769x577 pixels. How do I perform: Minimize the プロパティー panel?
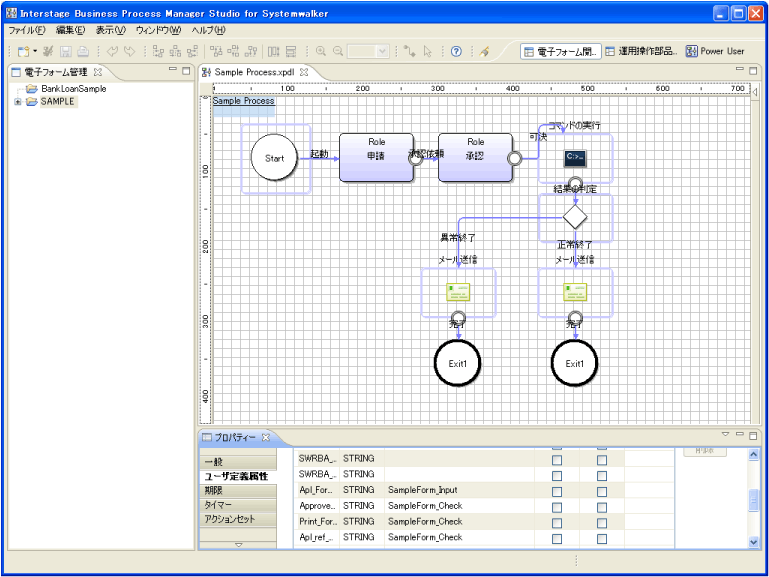point(740,435)
